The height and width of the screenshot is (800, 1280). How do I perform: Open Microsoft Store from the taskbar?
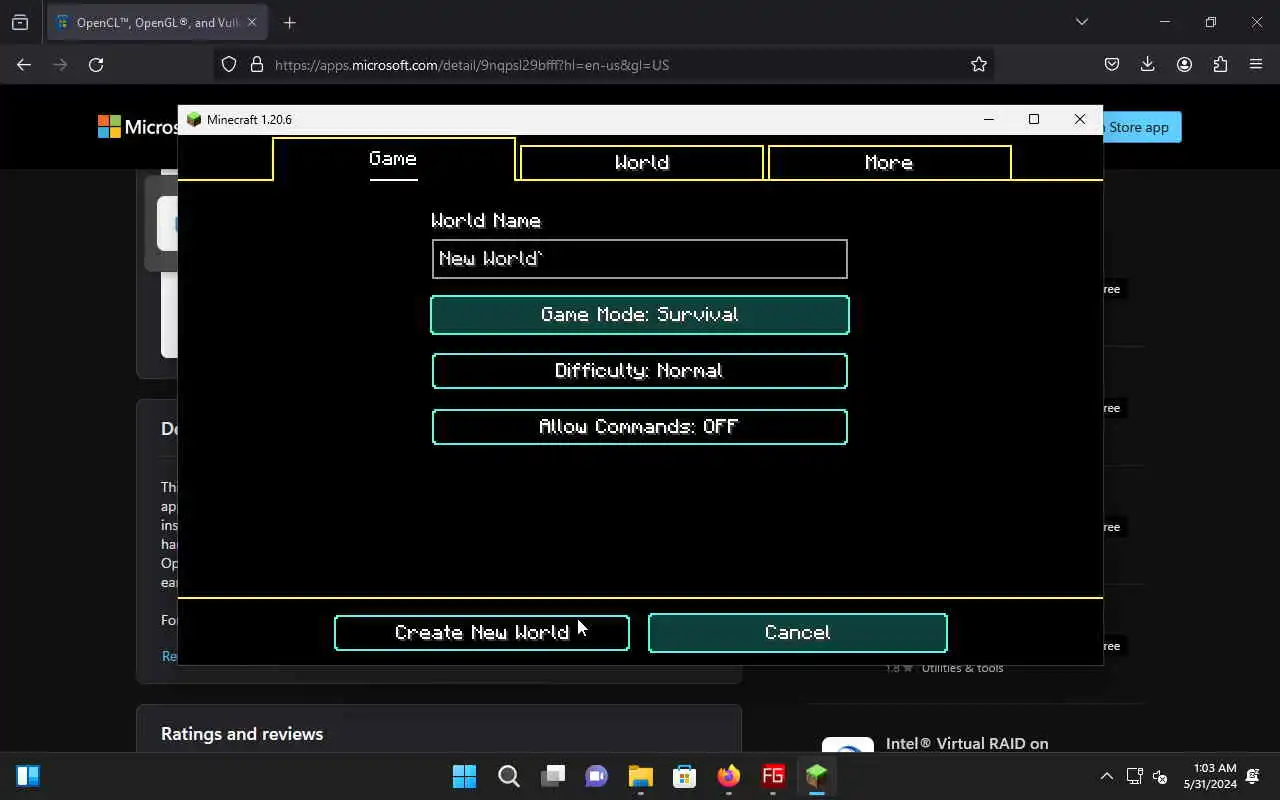pyautogui.click(x=685, y=776)
